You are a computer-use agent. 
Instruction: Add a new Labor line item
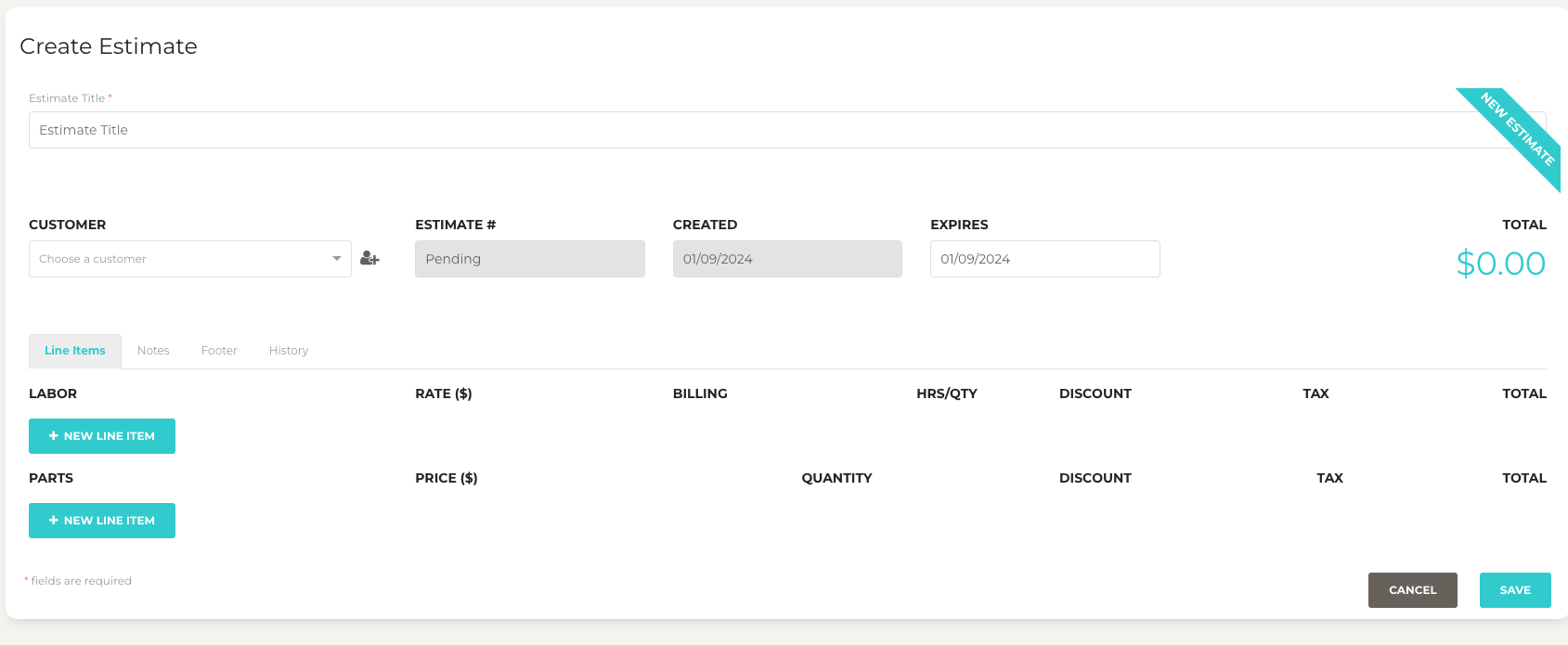point(102,436)
